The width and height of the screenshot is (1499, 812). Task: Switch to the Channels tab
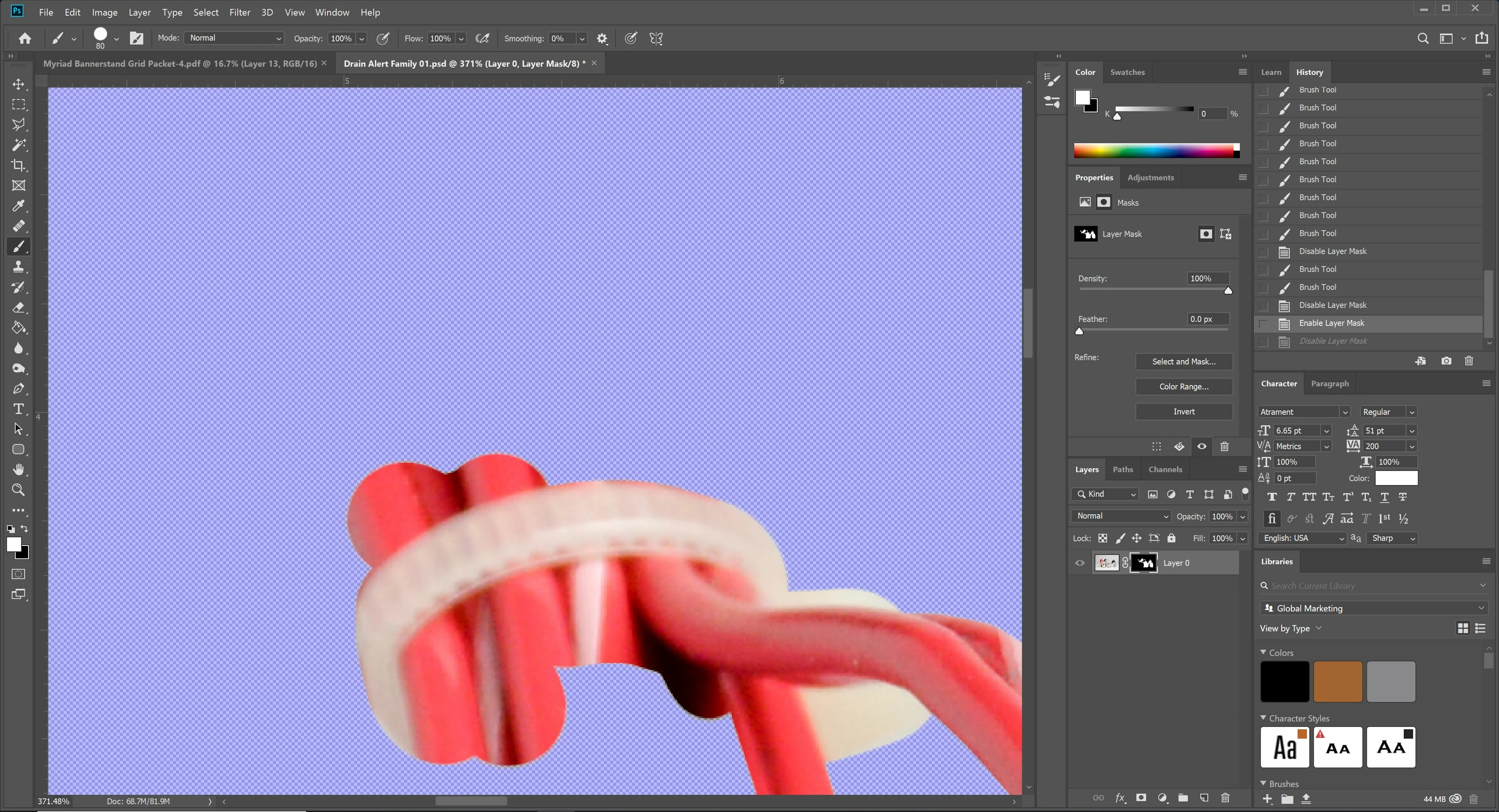click(1165, 469)
